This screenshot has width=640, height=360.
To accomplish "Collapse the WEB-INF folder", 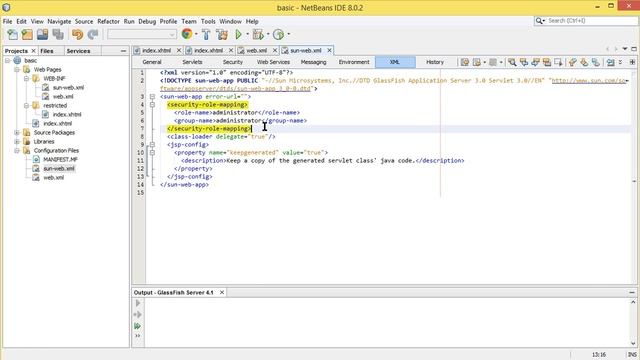I will pyautogui.click(x=26, y=78).
